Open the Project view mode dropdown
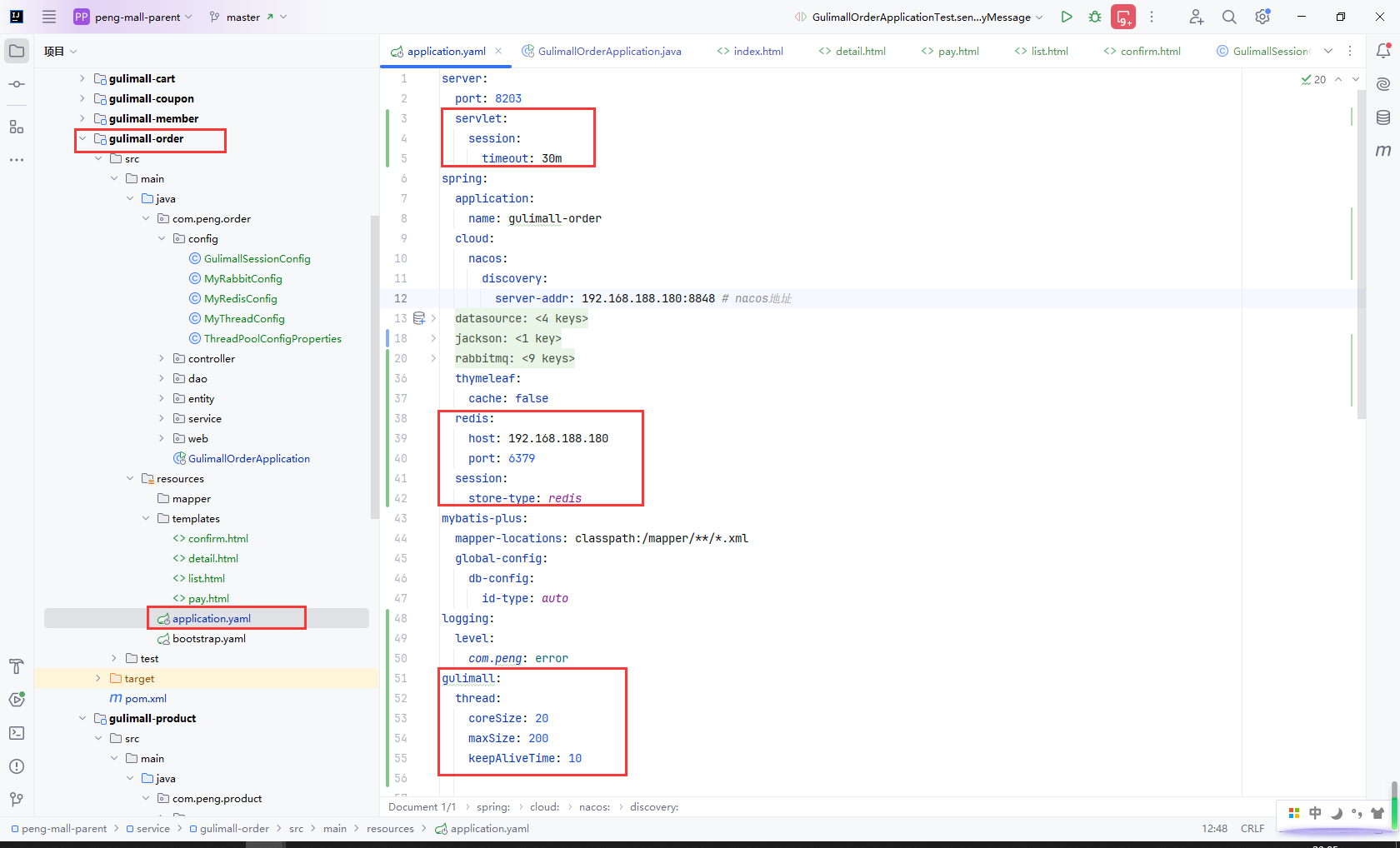The image size is (1400, 848). [x=60, y=51]
